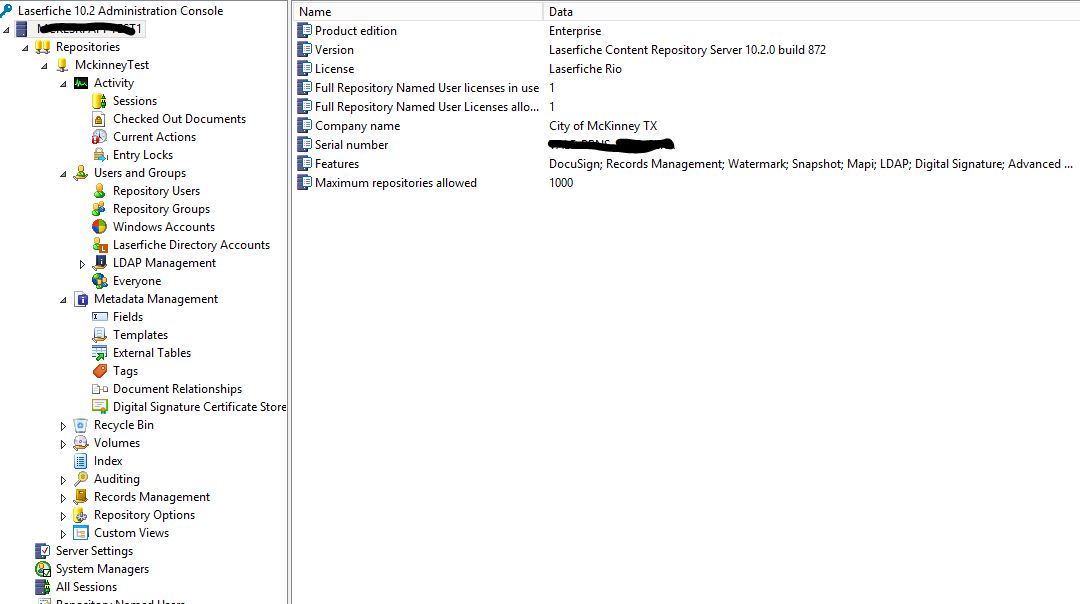Select Repository Options label in tree

pyautogui.click(x=144, y=514)
